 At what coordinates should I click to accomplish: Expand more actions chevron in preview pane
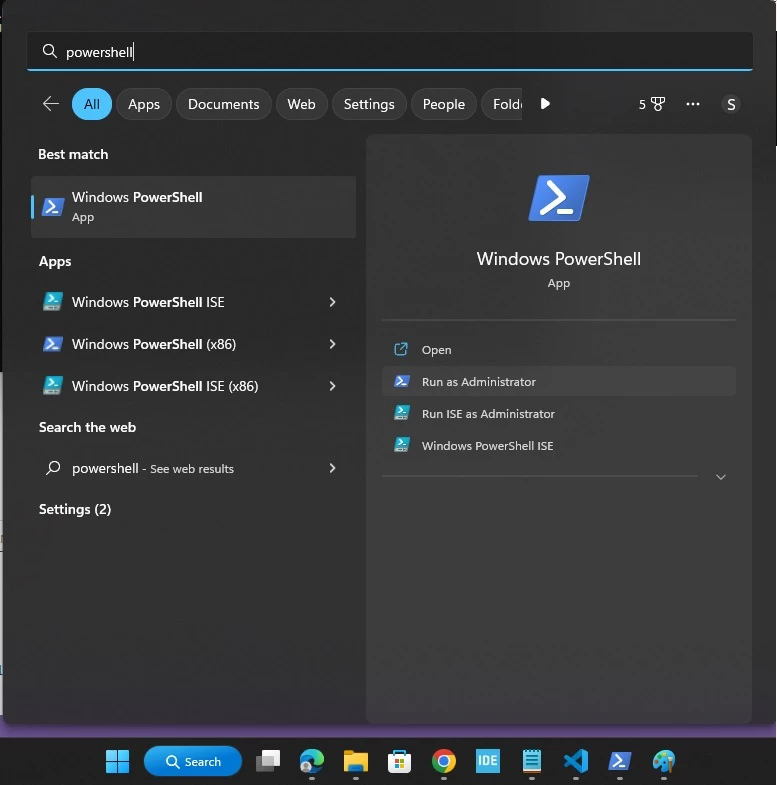(x=721, y=477)
